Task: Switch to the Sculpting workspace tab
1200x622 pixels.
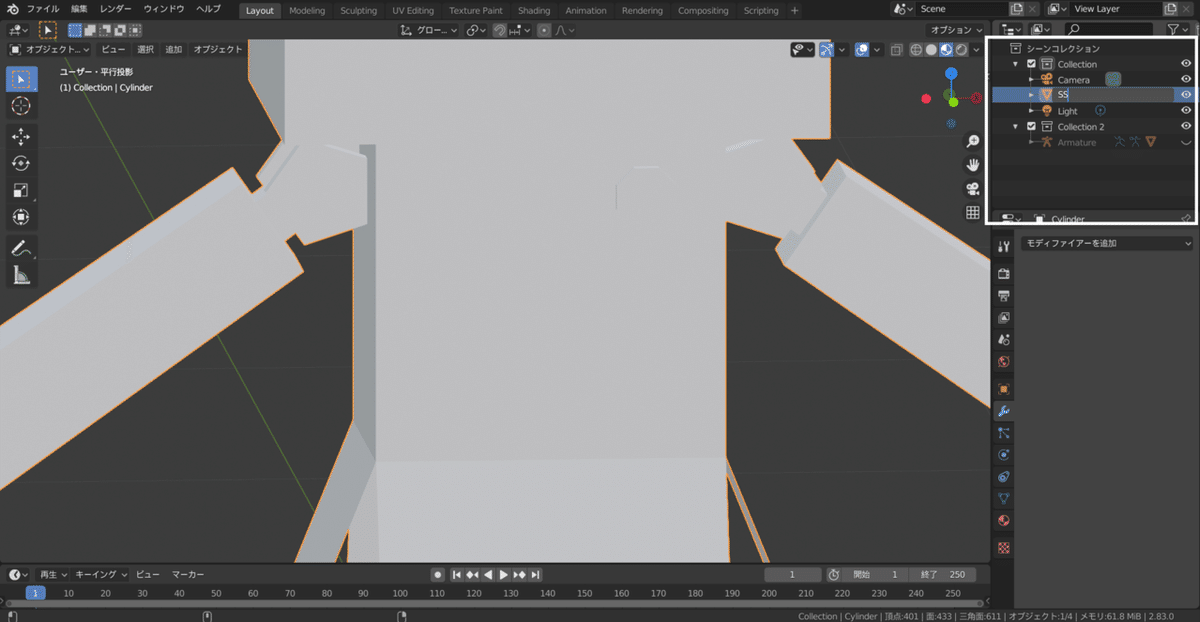Action: 358,11
